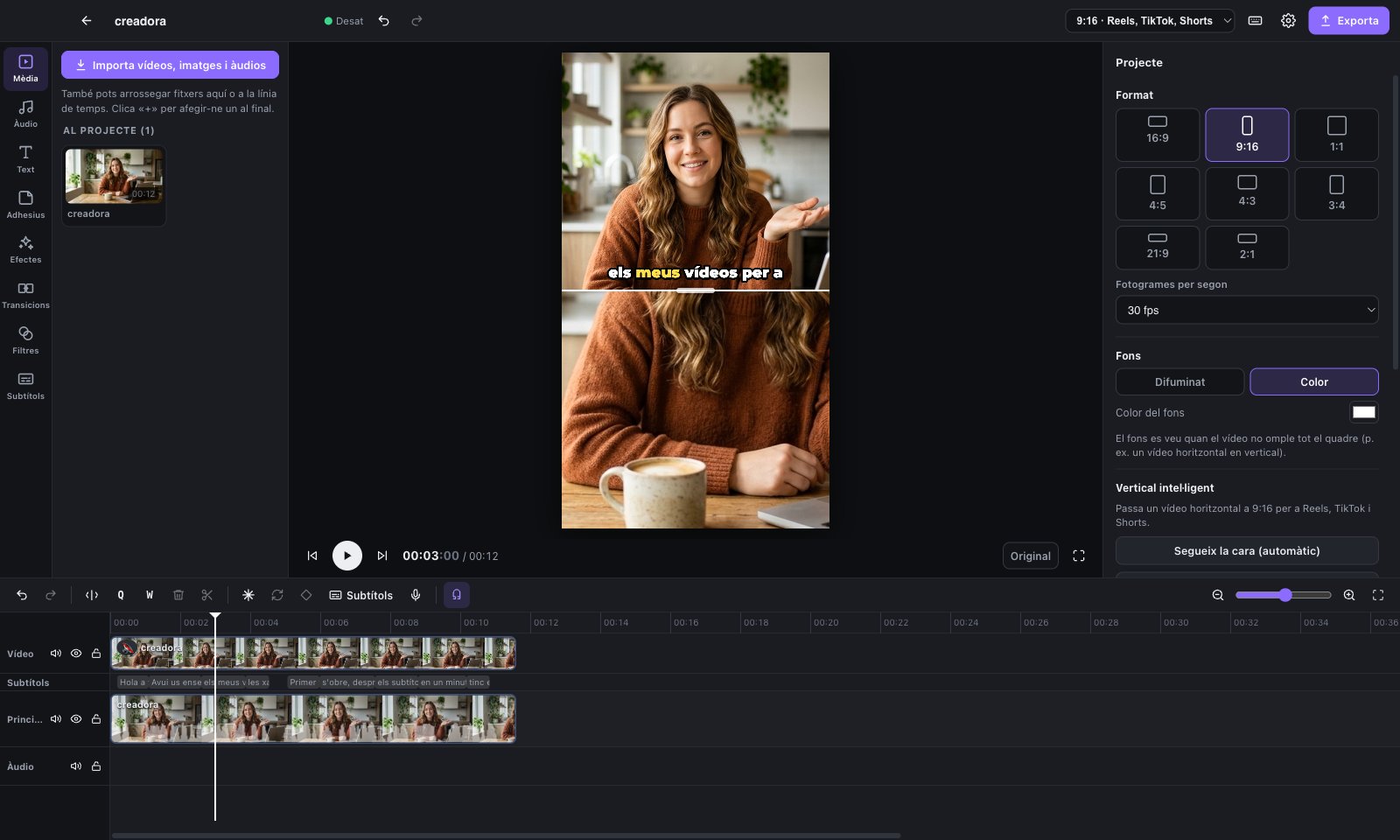Open the Efectes sidebar tab
Viewport: 1400px width, 840px height.
click(x=25, y=250)
